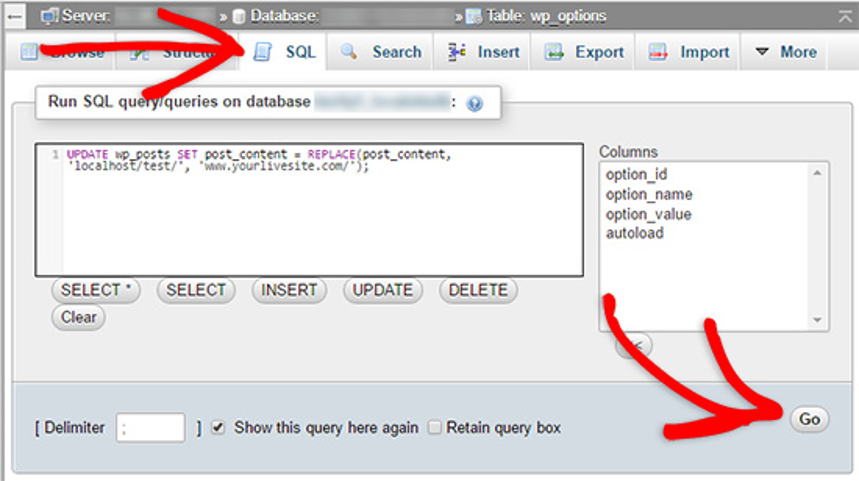Open the Insert tab
Screen dimensions: 859x481
(482, 52)
